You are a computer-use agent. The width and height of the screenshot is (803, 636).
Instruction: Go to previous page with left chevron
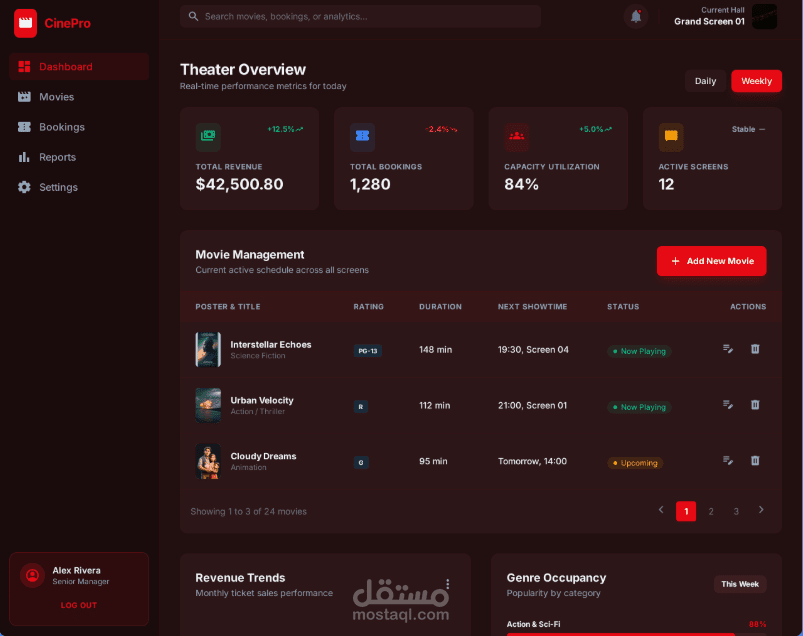pos(661,510)
